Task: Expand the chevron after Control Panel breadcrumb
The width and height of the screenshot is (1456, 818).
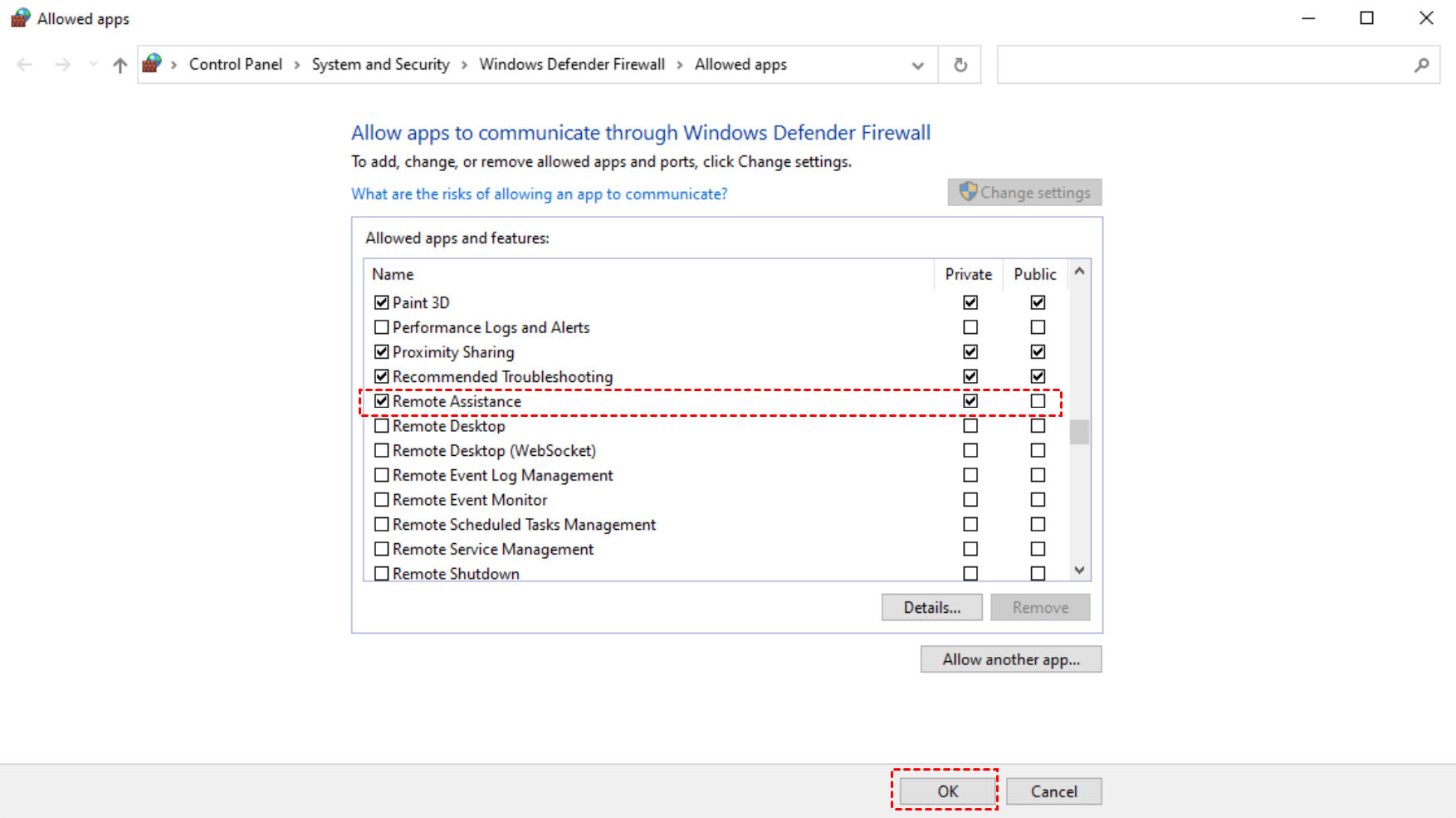Action: pos(297,65)
